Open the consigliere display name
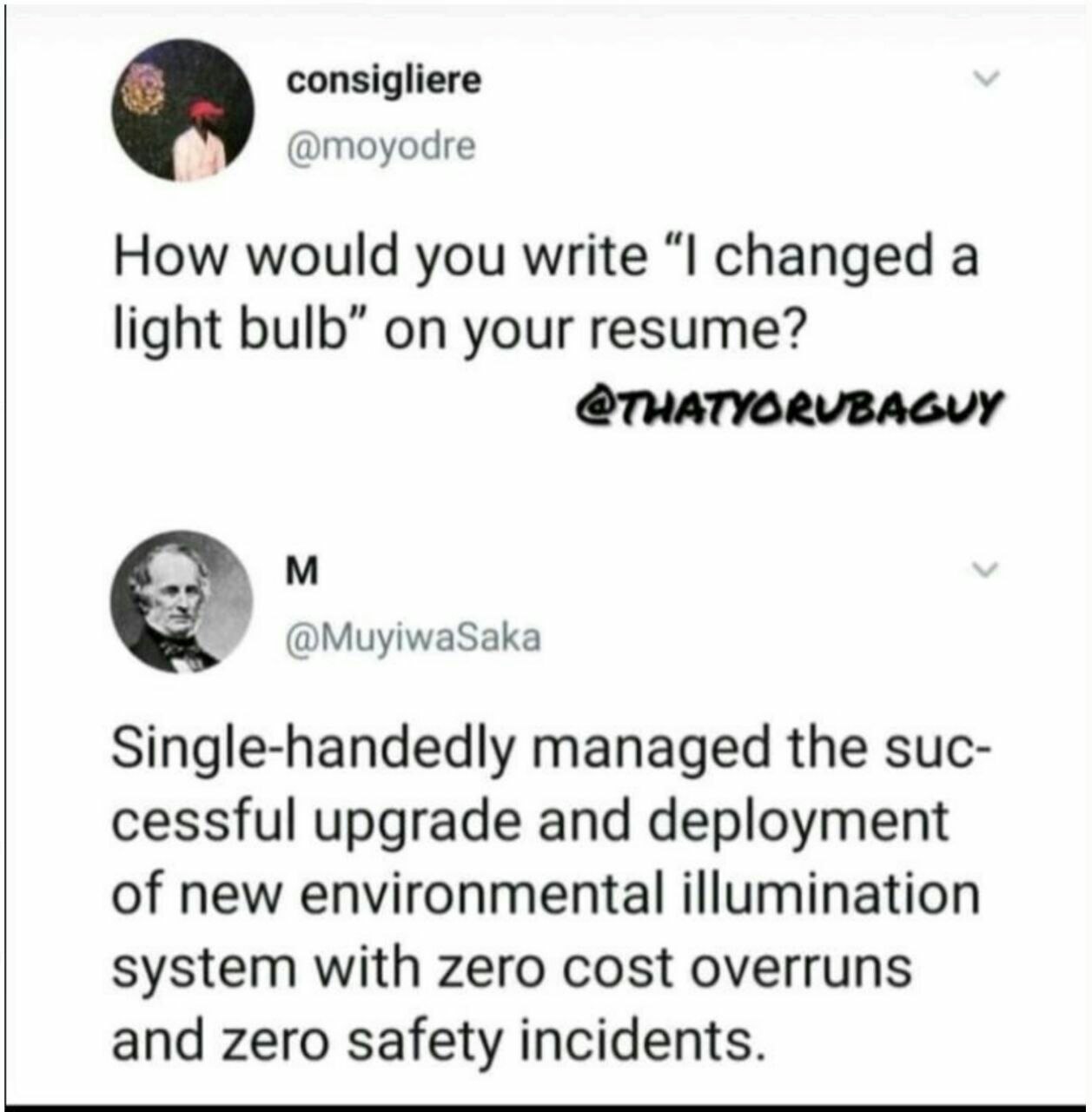The width and height of the screenshot is (1092, 1112). (x=383, y=81)
